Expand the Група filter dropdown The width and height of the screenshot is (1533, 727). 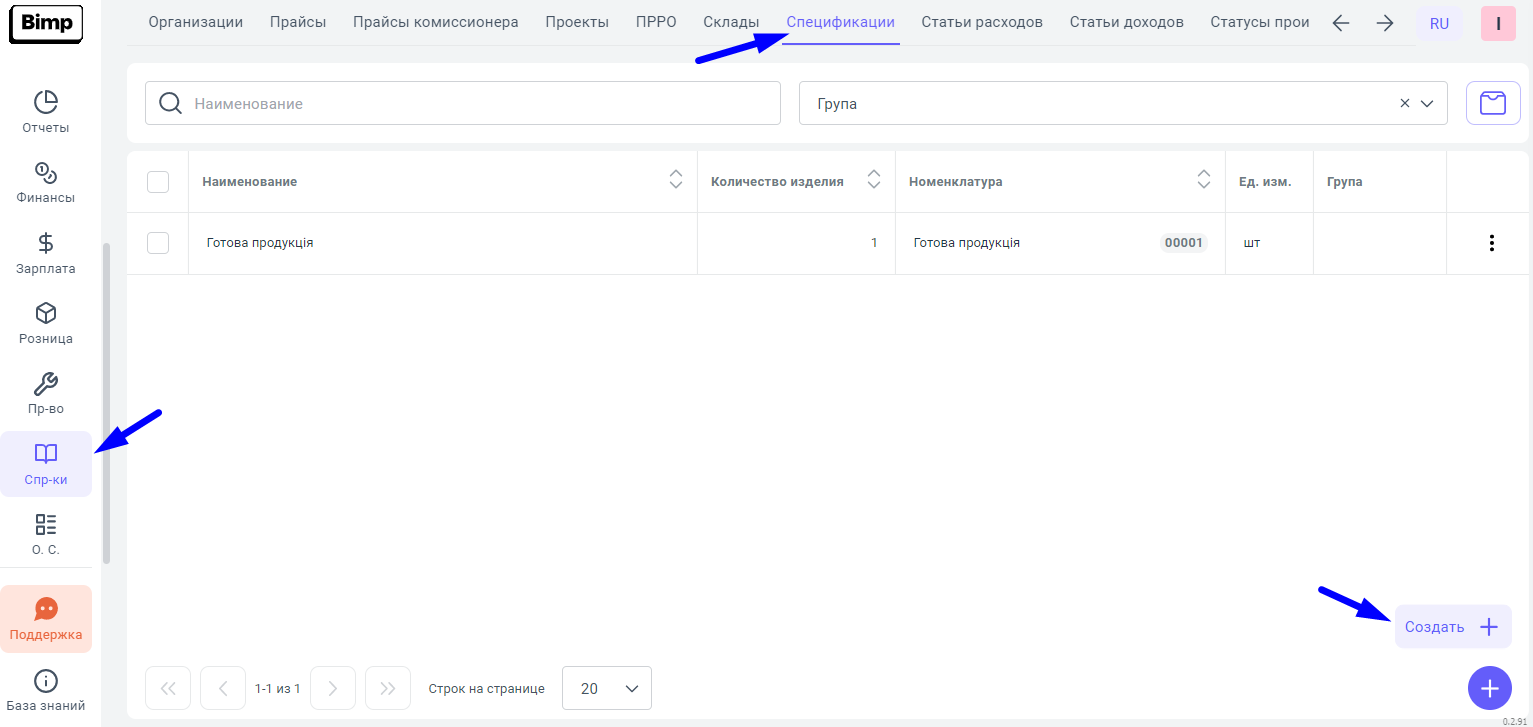(x=1427, y=103)
